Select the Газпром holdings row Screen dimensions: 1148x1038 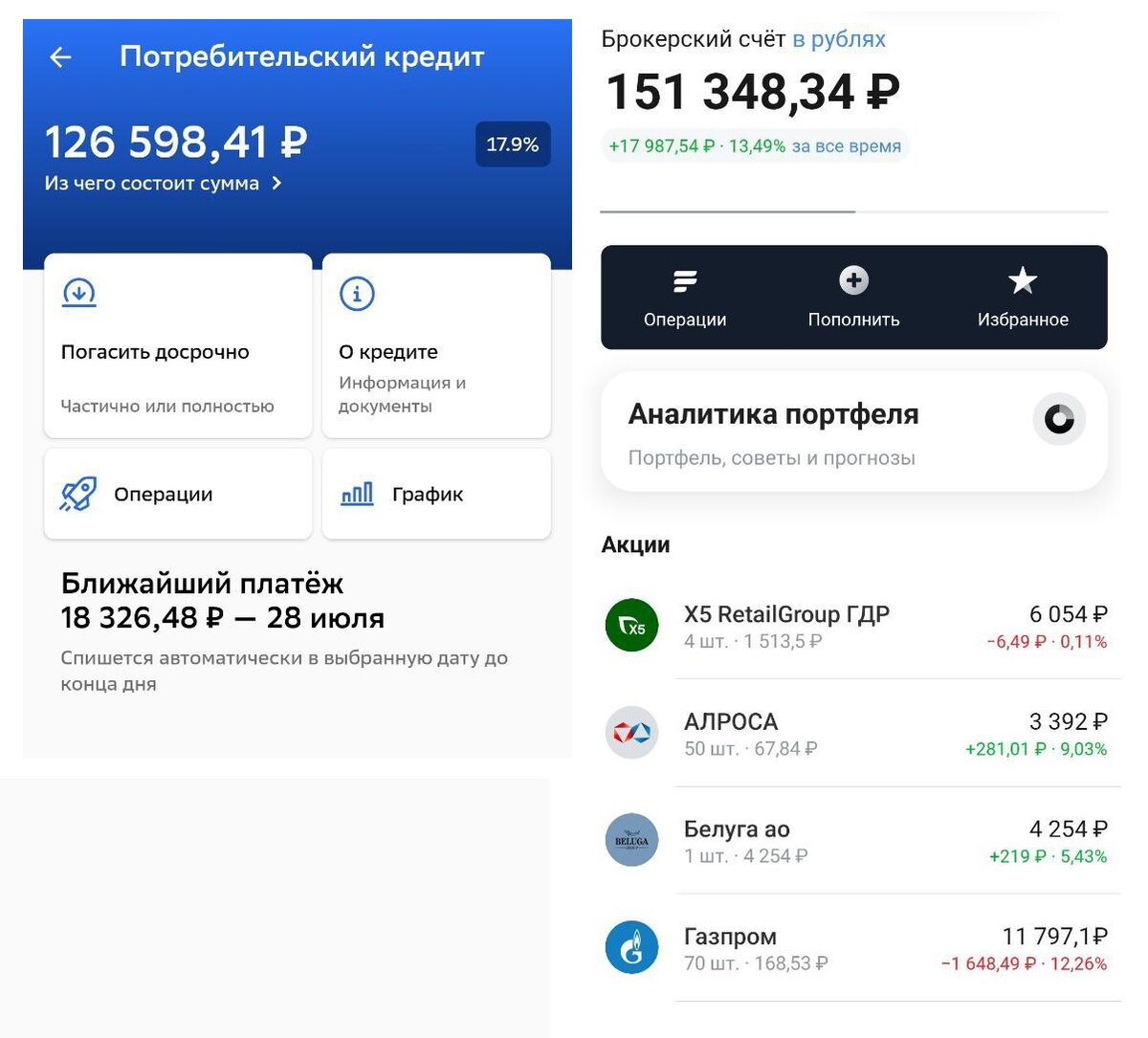pyautogui.click(x=851, y=947)
